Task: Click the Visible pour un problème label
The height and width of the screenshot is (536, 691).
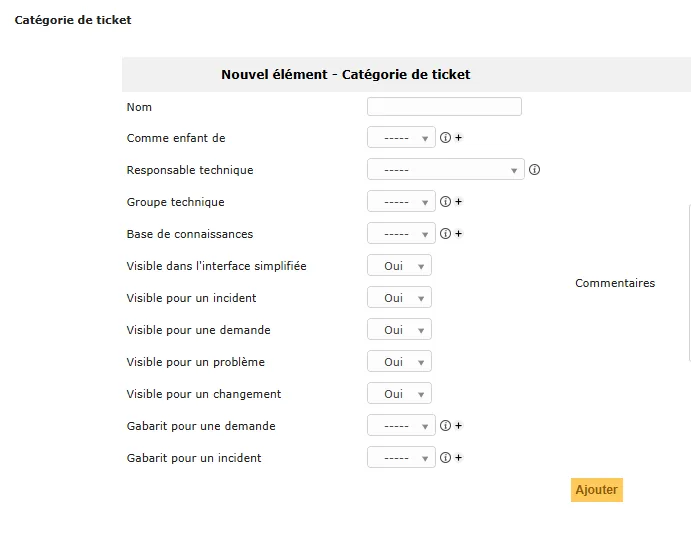Action: pyautogui.click(x=196, y=362)
